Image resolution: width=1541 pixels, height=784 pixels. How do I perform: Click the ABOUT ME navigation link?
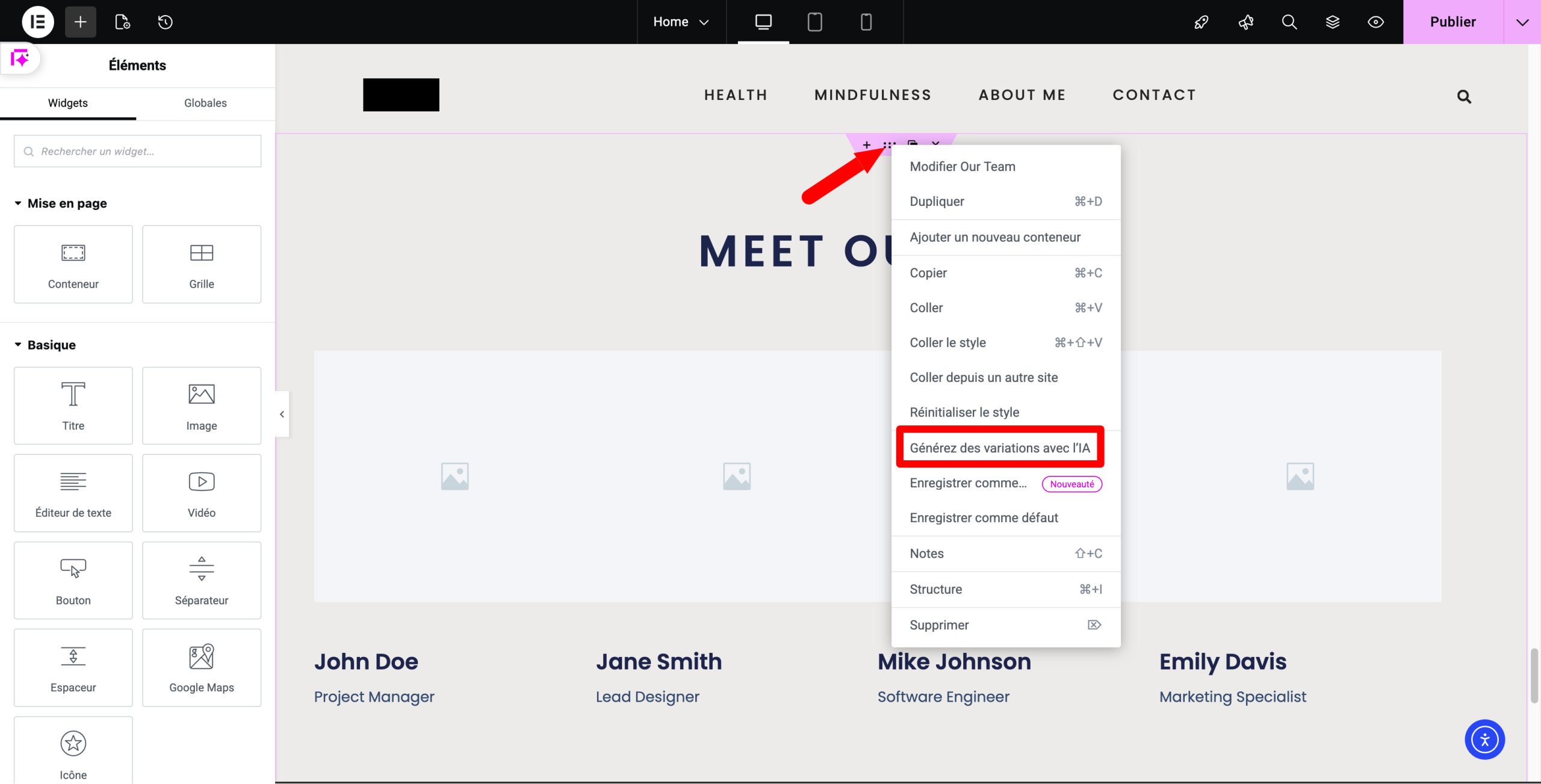[x=1022, y=95]
